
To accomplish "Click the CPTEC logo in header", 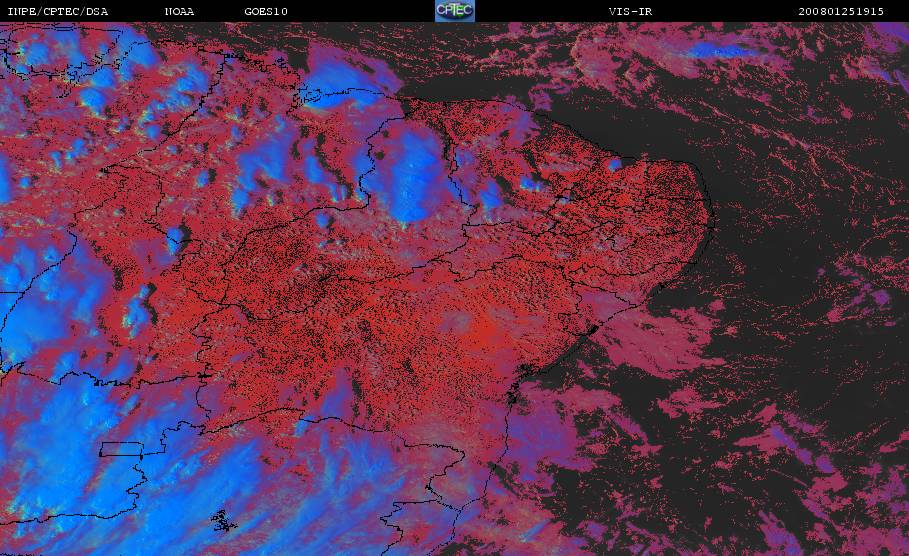I will (454, 10).
